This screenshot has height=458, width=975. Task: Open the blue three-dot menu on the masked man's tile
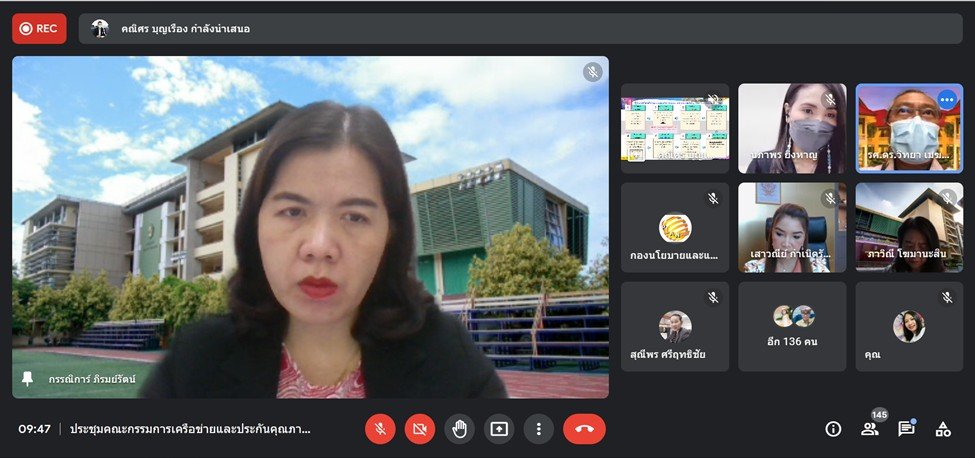(x=946, y=100)
